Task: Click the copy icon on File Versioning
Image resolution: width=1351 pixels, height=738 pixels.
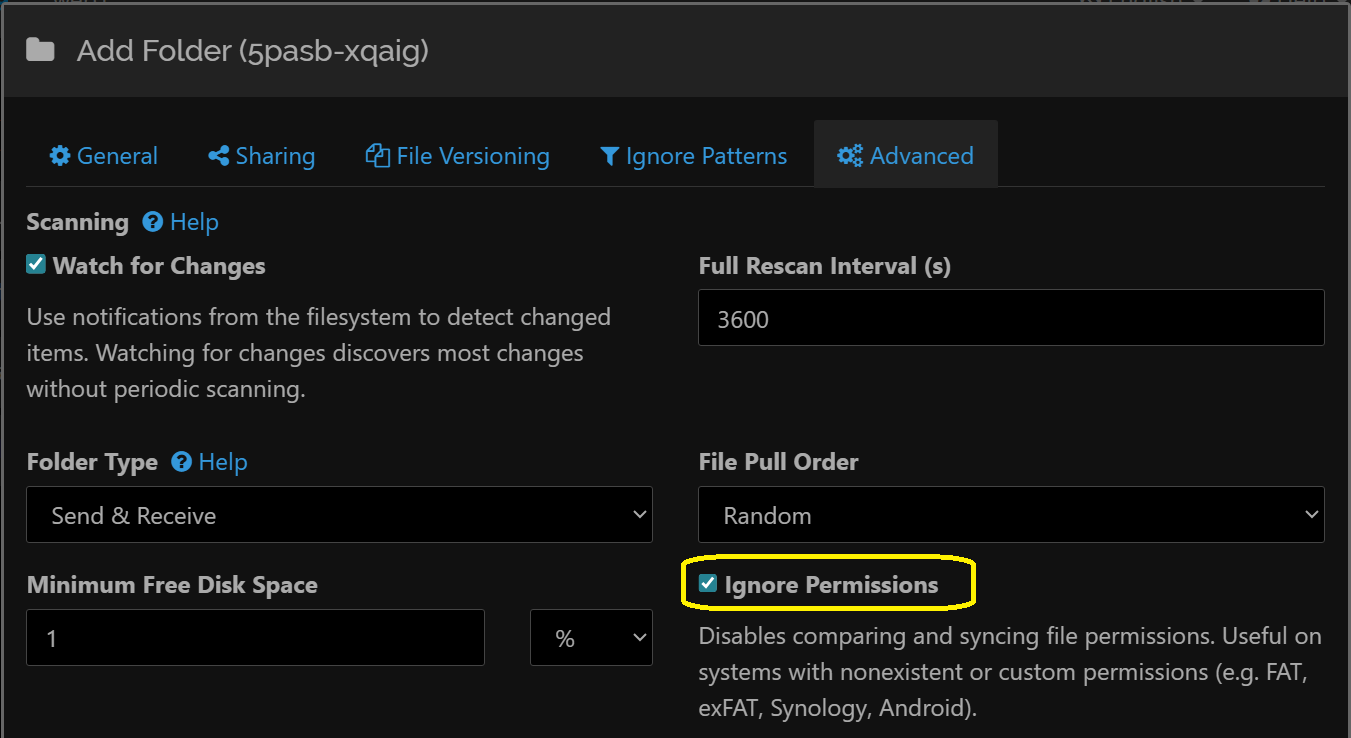Action: point(377,156)
